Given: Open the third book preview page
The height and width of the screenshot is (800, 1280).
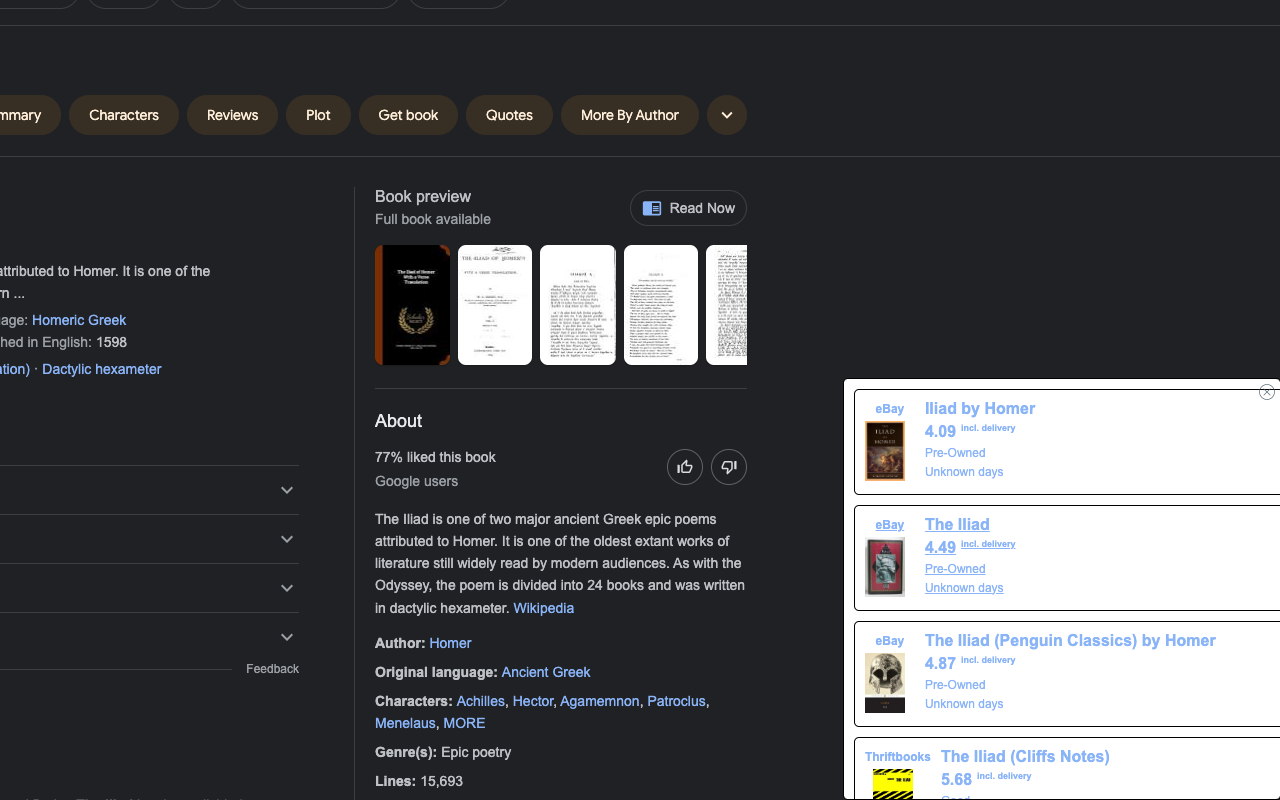Looking at the screenshot, I should pos(578,305).
